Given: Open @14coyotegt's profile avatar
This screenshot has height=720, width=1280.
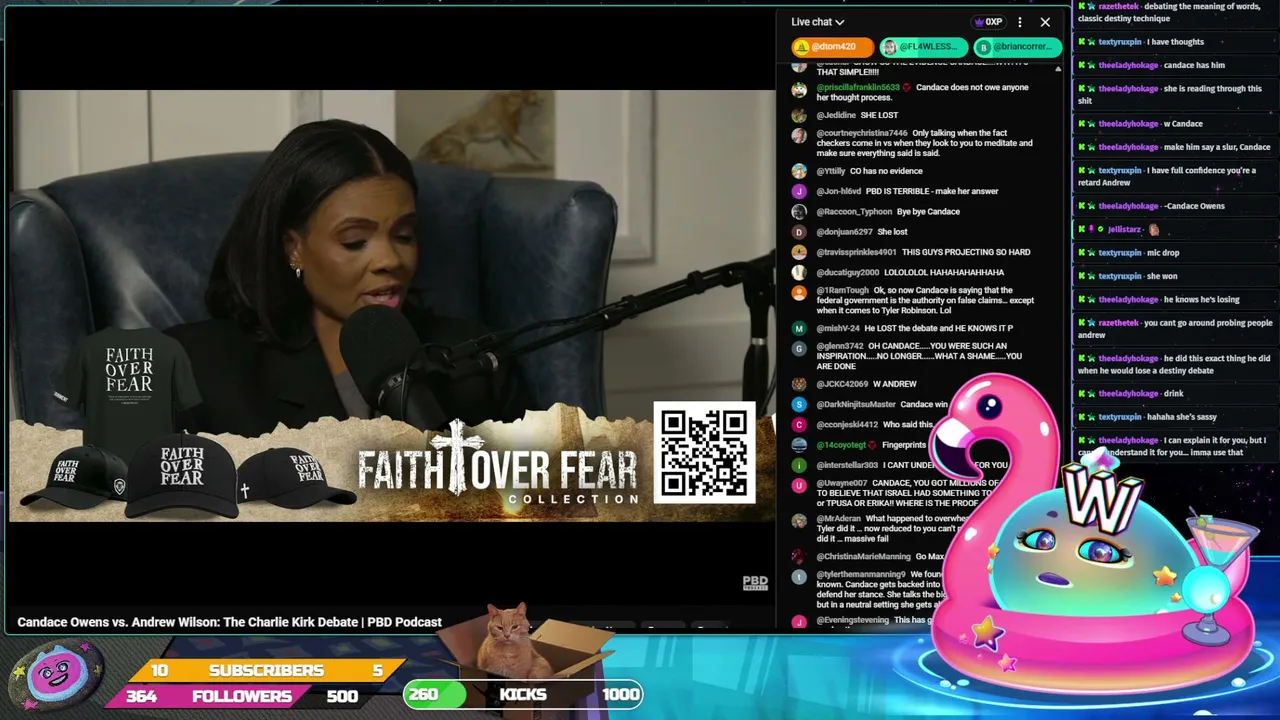Looking at the screenshot, I should 799,446.
